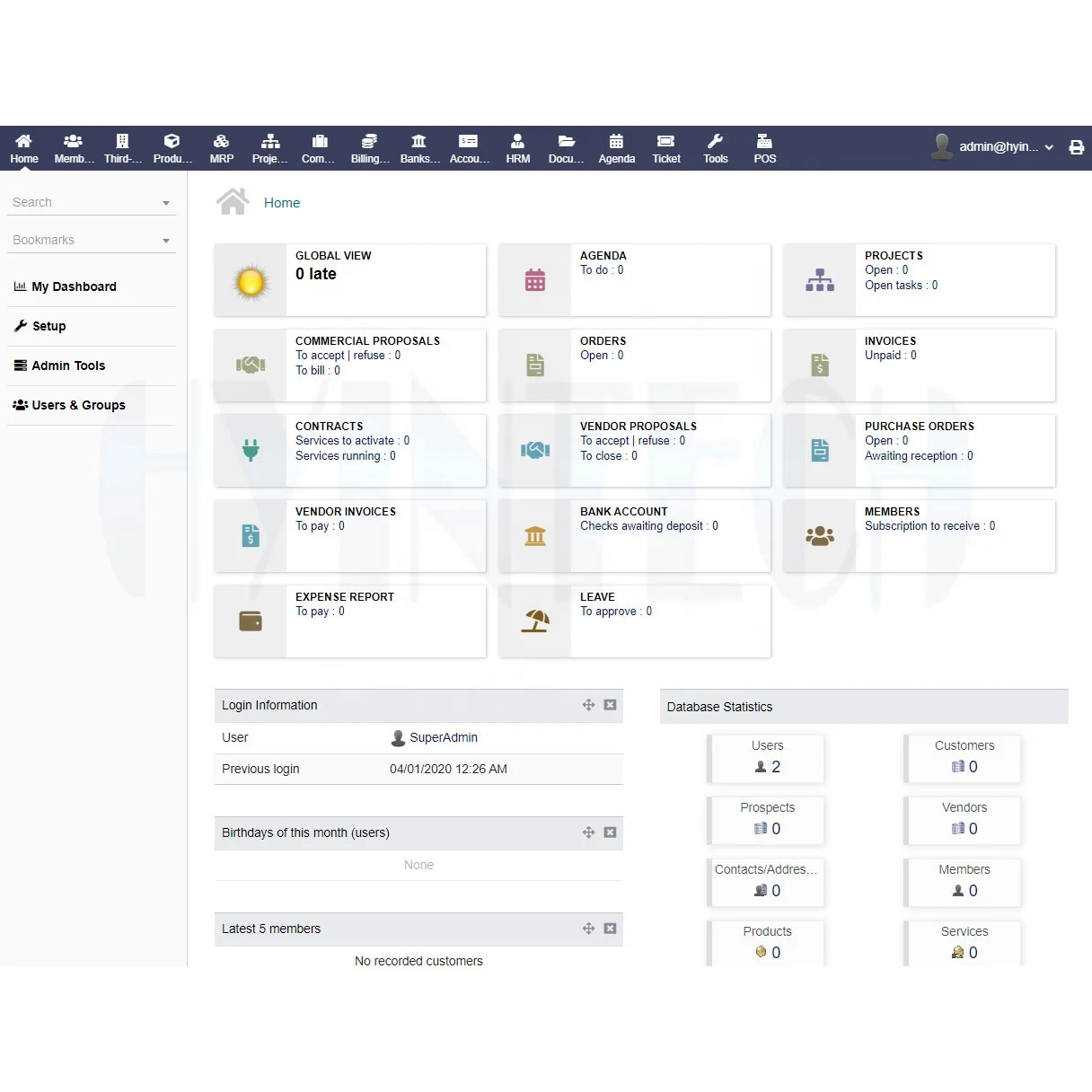The image size is (1092, 1092).
Task: Click the people icon in Members card
Action: coord(820,536)
